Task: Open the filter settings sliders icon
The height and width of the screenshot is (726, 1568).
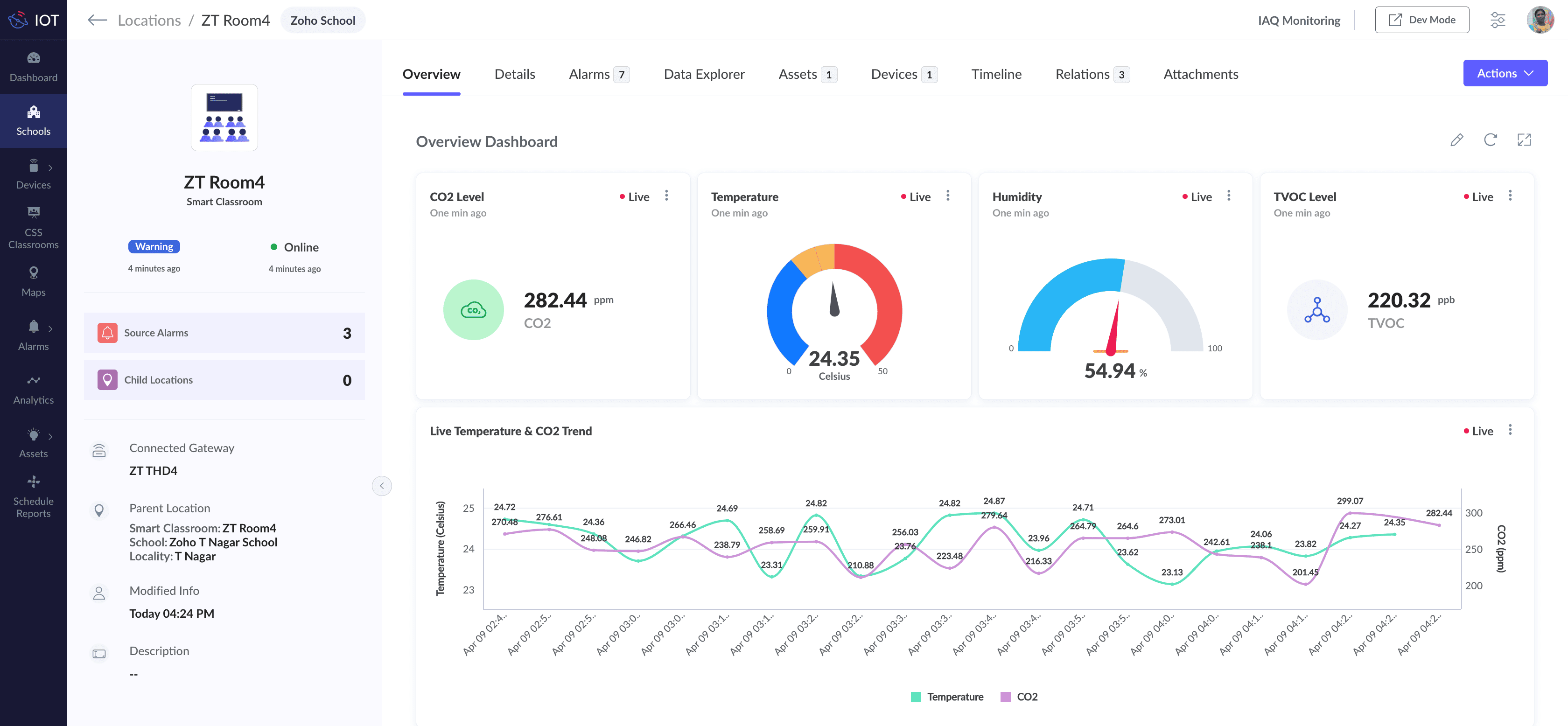Action: pyautogui.click(x=1498, y=20)
